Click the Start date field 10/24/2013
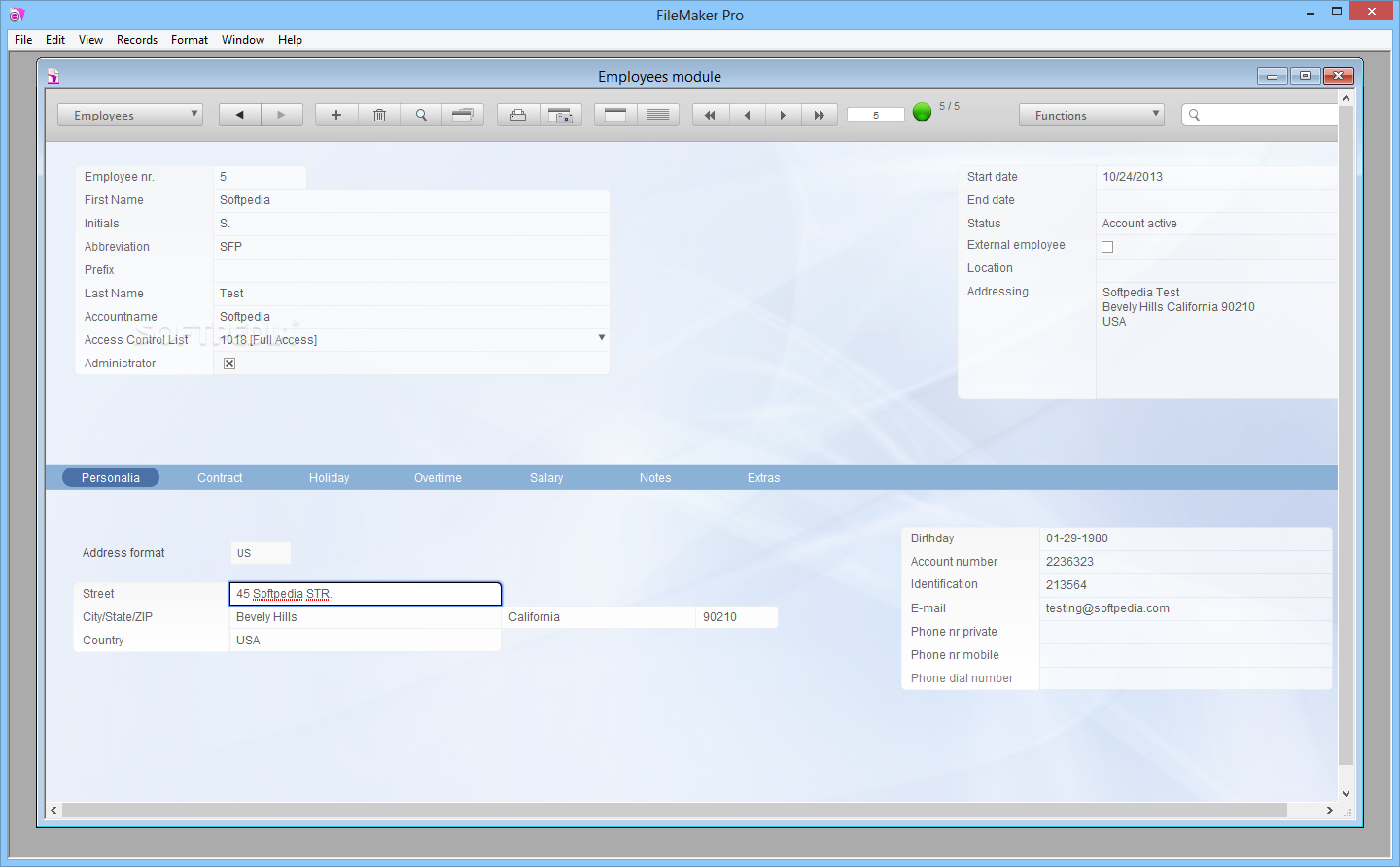 [1217, 177]
